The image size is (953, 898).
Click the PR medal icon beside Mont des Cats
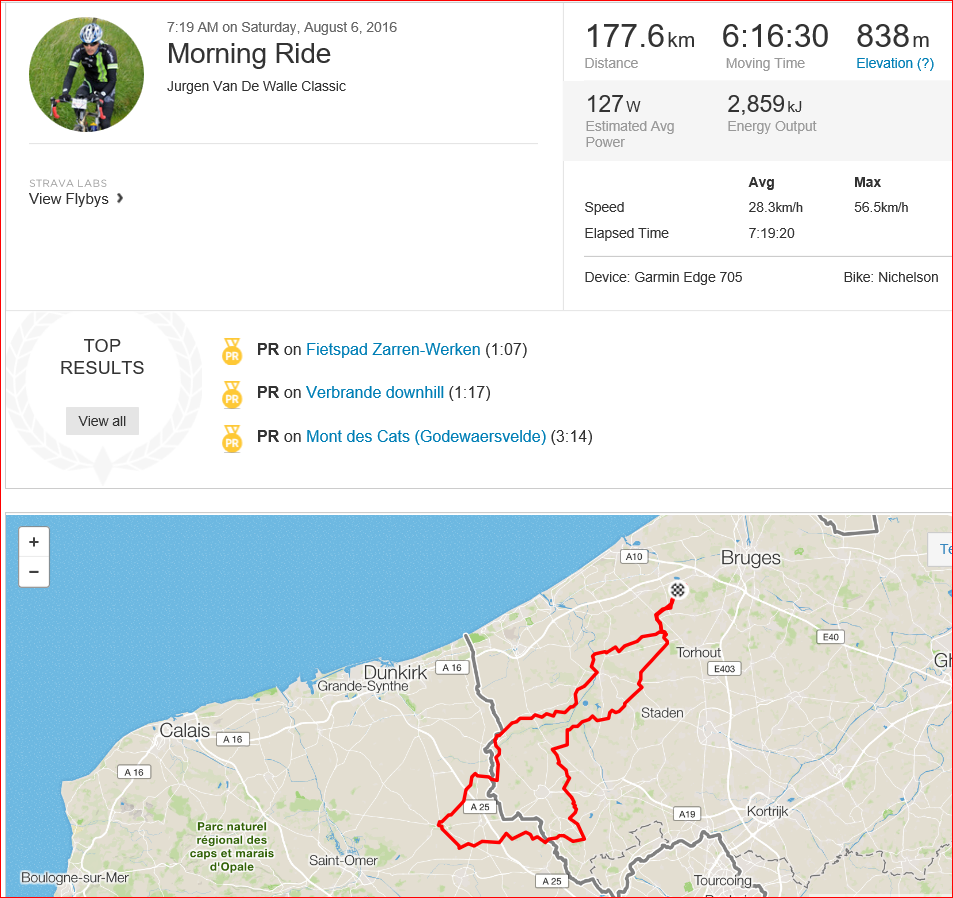[232, 439]
